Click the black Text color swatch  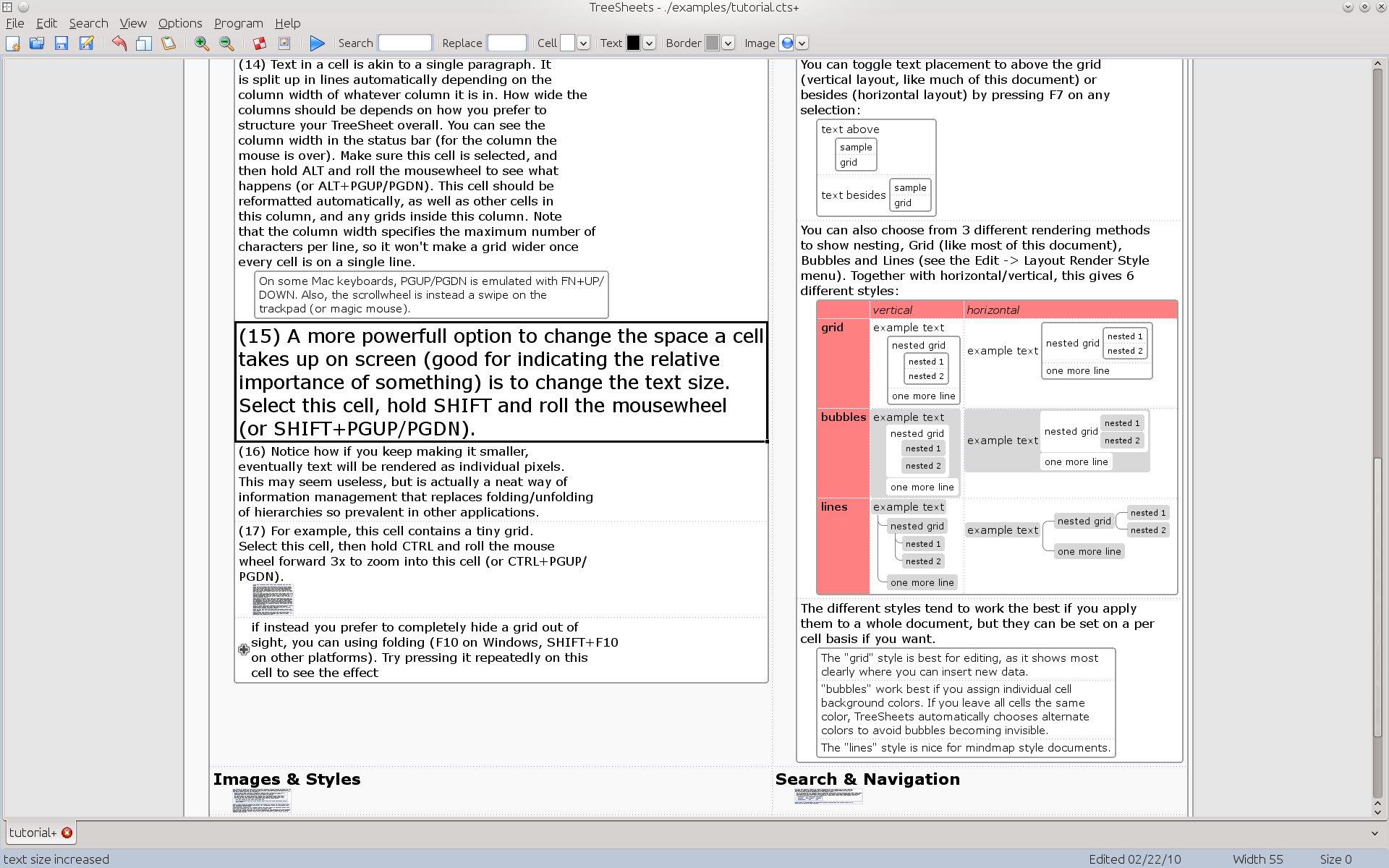(633, 43)
